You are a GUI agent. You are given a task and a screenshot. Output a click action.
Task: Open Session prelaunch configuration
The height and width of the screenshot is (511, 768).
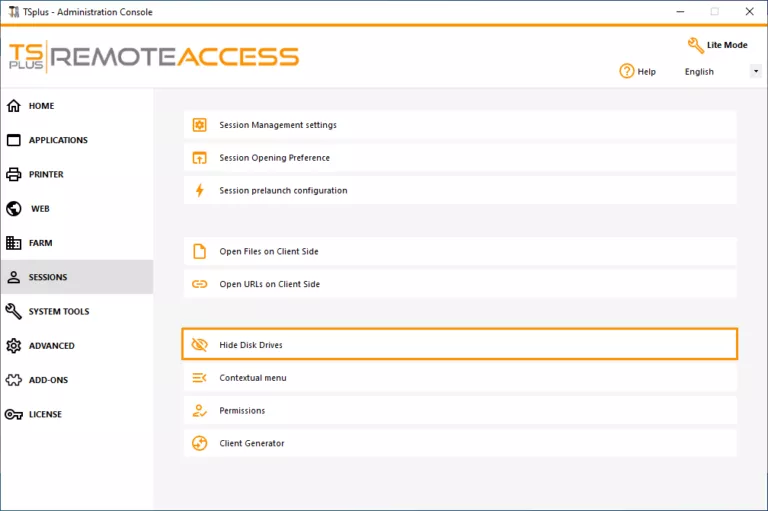(x=283, y=191)
